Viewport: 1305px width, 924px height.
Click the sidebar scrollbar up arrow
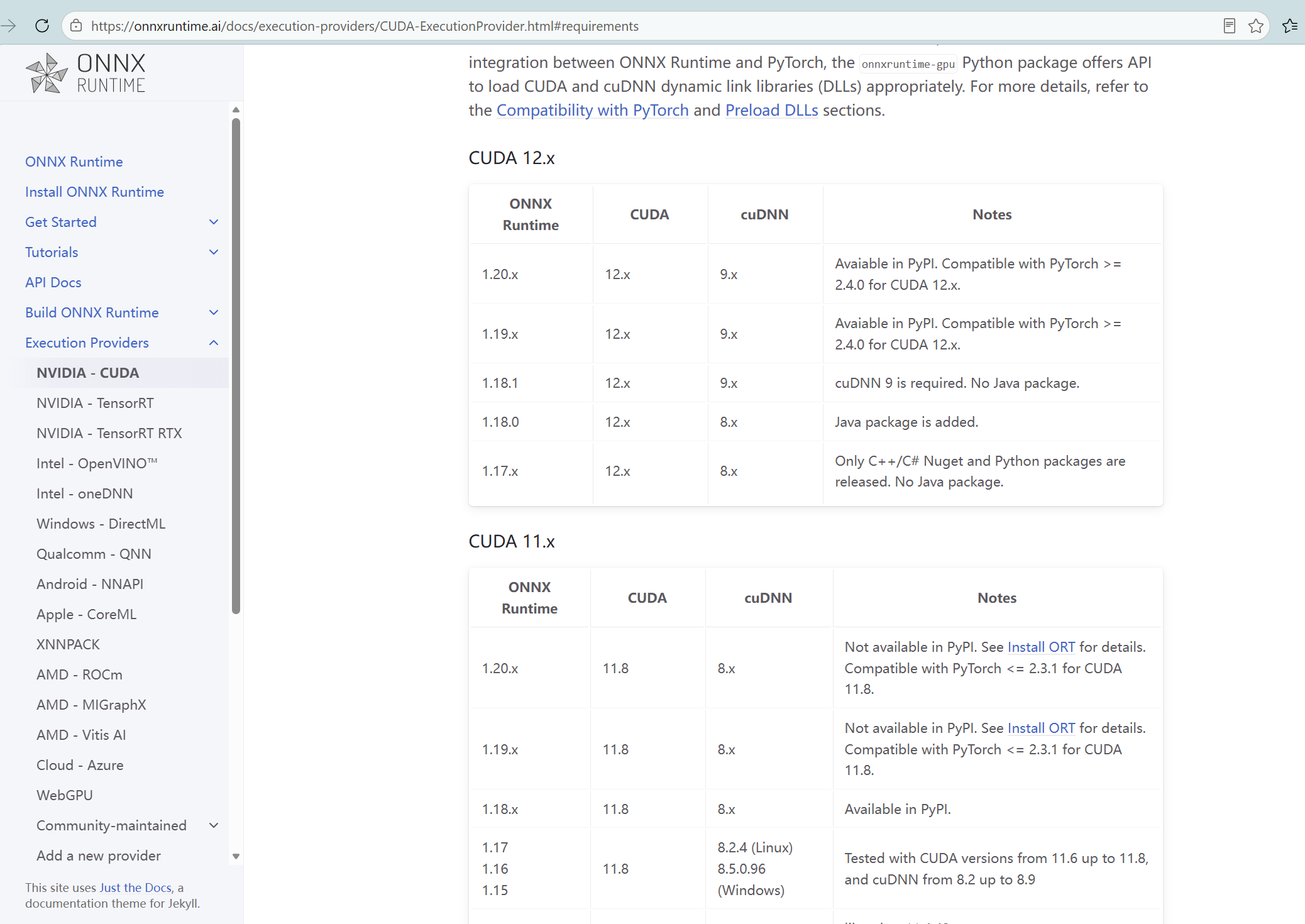tap(236, 110)
